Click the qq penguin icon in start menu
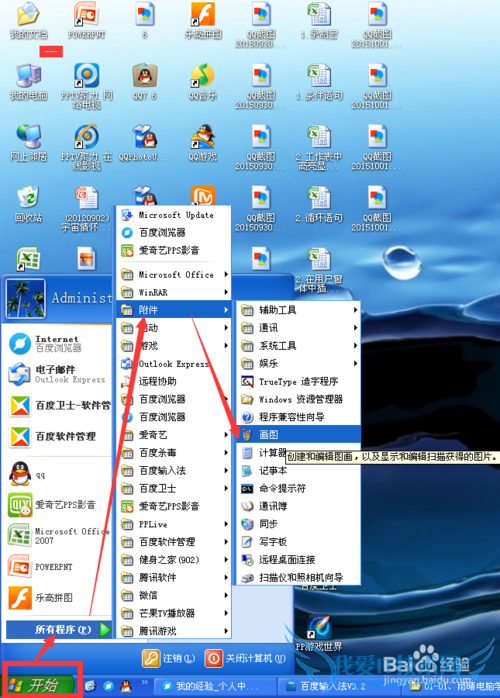This screenshot has width=500, height=698. tap(20, 474)
